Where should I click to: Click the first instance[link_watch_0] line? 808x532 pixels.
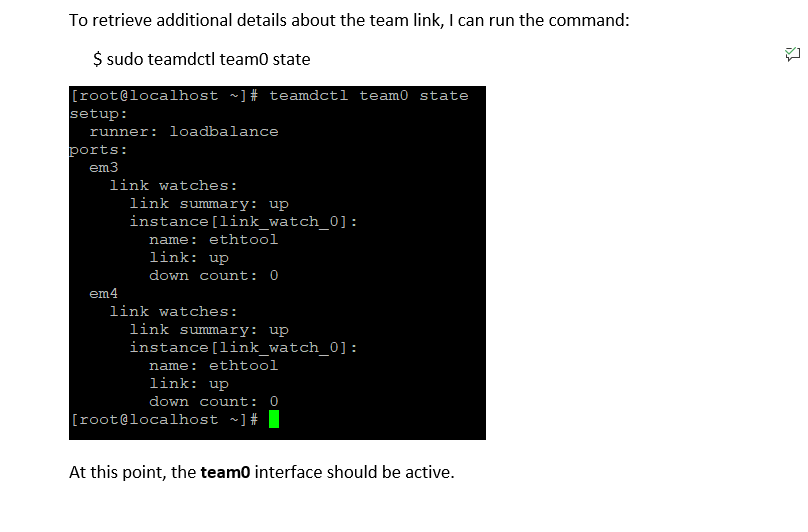click(243, 222)
